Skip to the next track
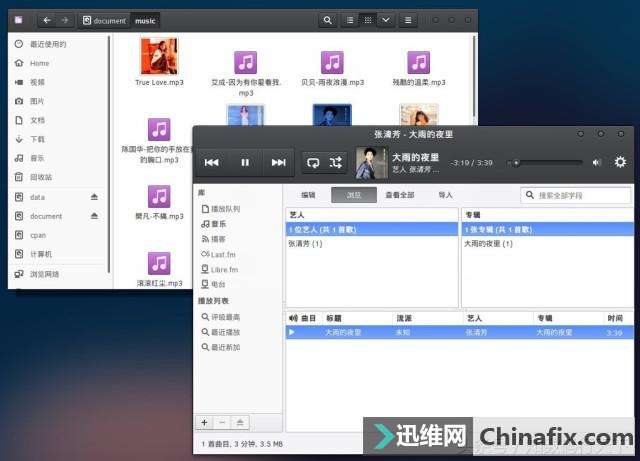640x461 pixels. point(278,162)
